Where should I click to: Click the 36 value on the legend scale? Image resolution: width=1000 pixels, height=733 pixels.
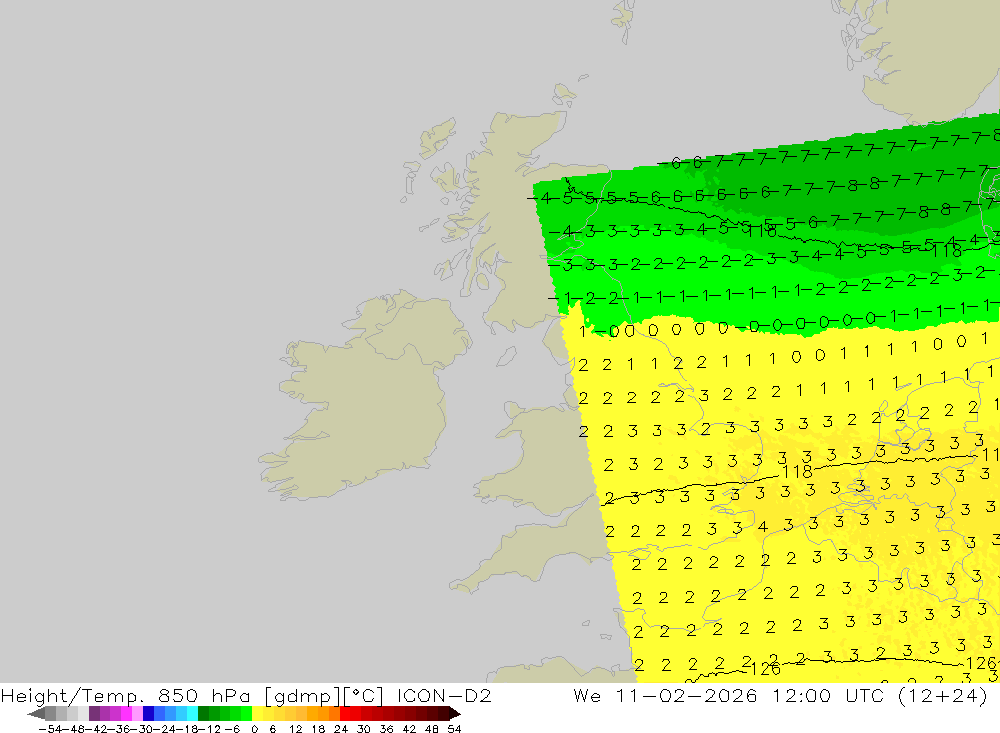[x=386, y=729]
